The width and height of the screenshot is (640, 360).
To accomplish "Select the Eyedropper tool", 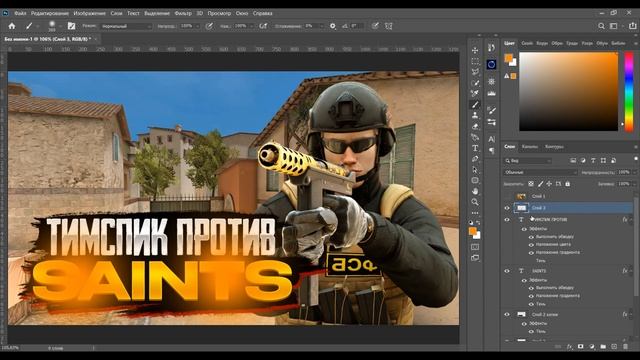I will [x=475, y=93].
